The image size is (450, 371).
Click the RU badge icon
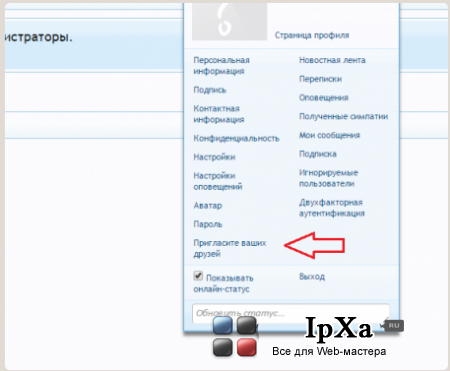click(x=394, y=325)
